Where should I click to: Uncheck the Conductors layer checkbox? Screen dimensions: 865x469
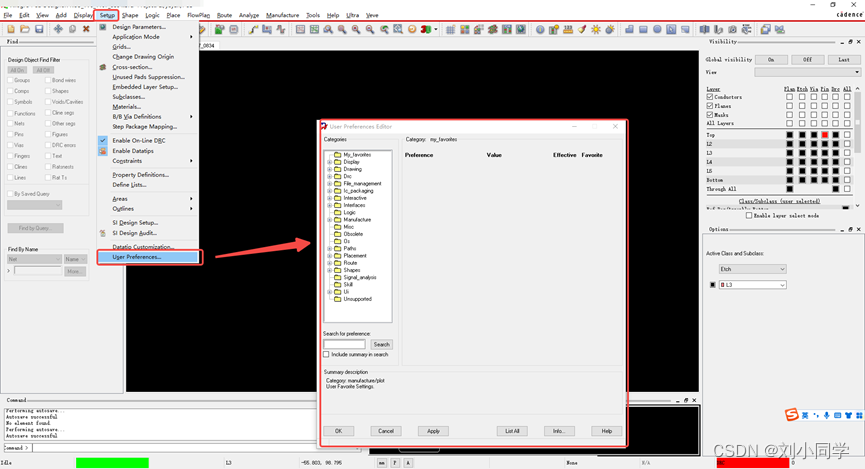710,97
